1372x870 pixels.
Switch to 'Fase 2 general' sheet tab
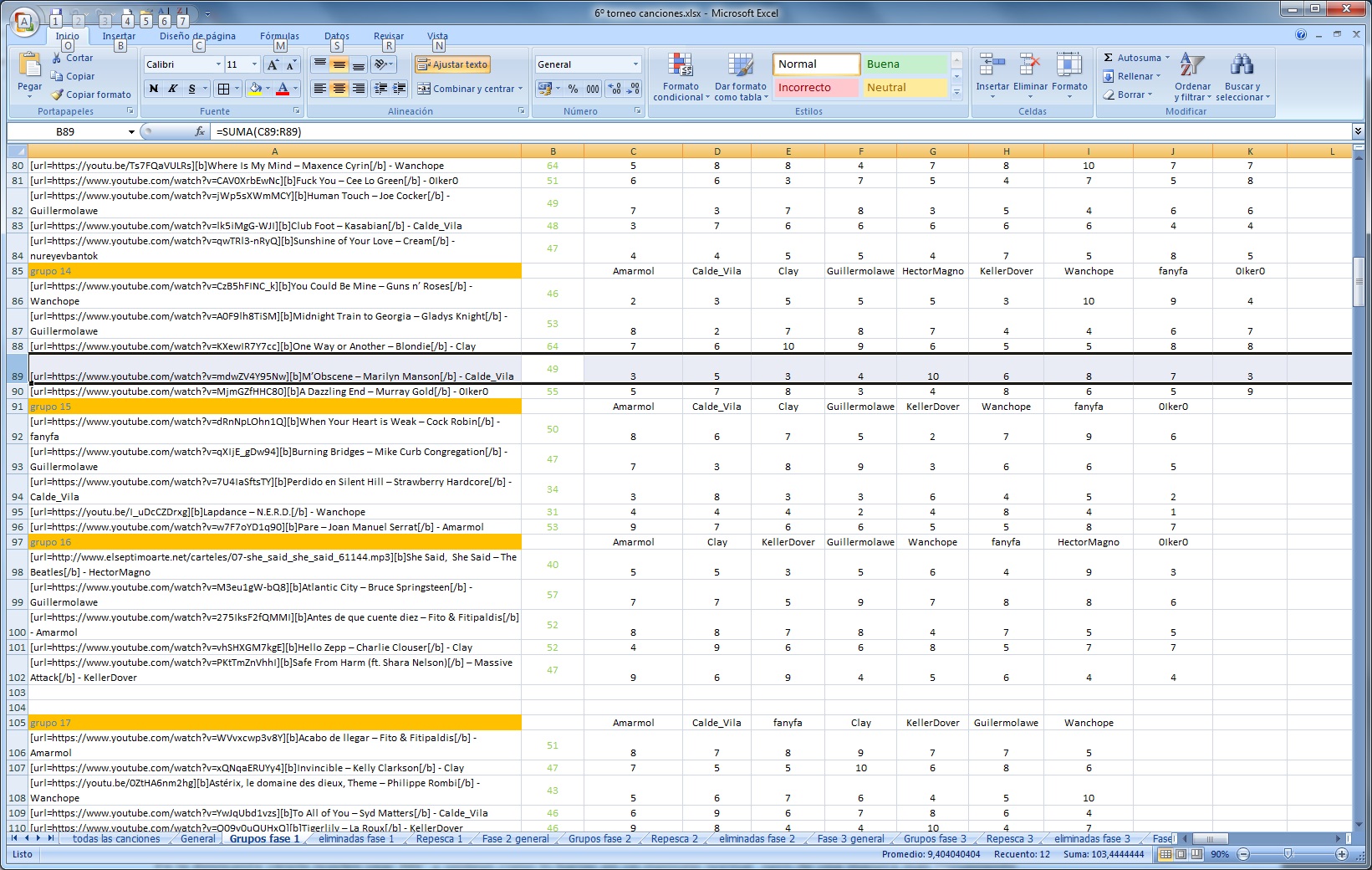pyautogui.click(x=515, y=839)
